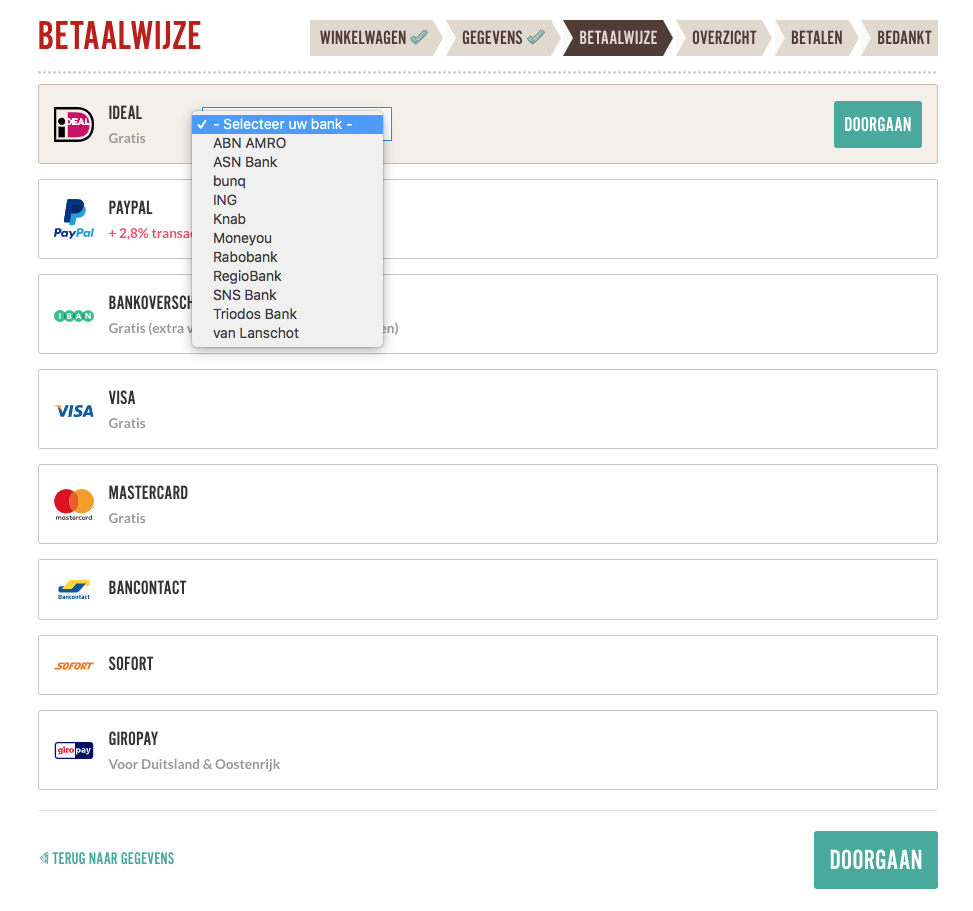Select Giropay for Germany and Austria
Image resolution: width=973 pixels, height=911 pixels.
click(x=488, y=750)
